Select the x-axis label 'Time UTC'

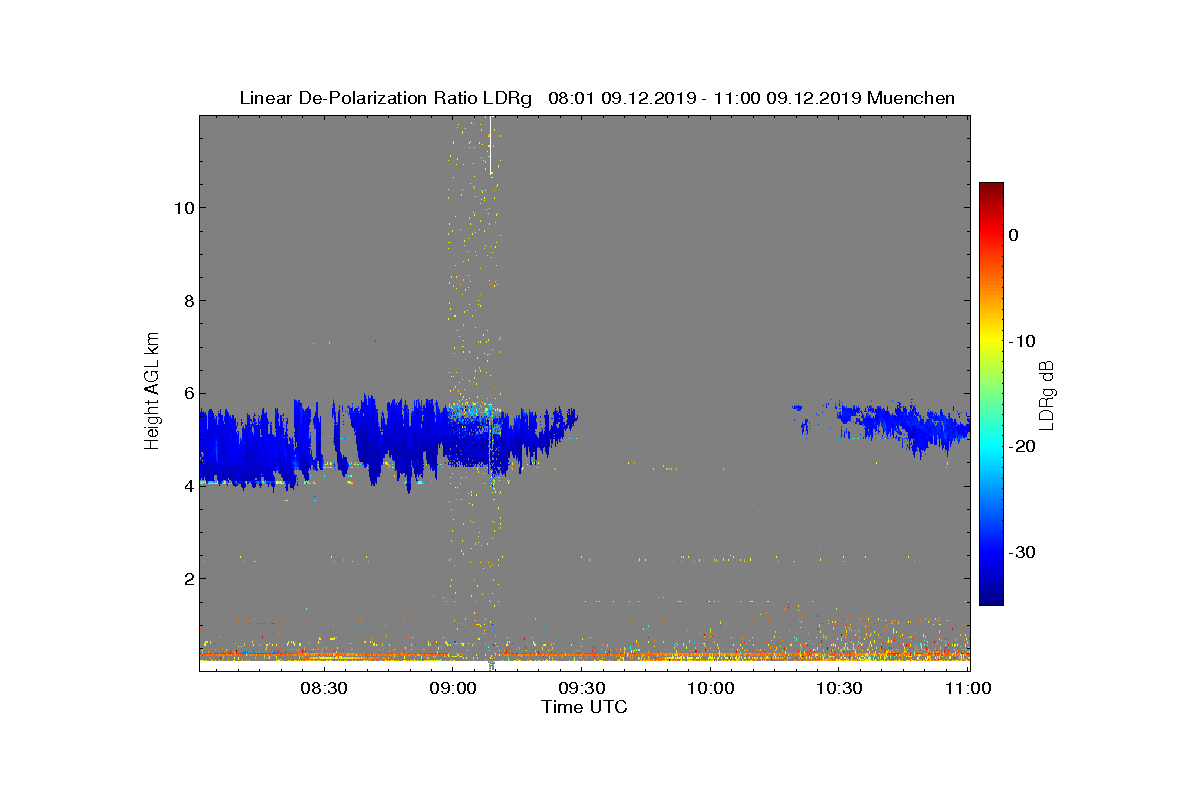click(x=584, y=707)
